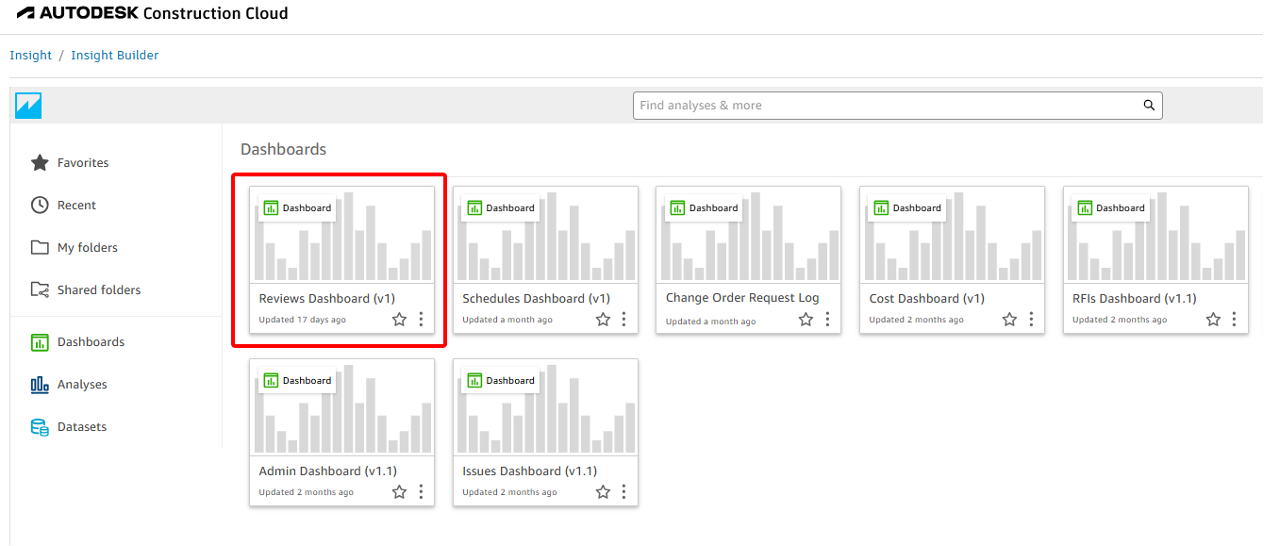Click the Schedules Dashboard chart thumbnail
Image resolution: width=1264 pixels, height=546 pixels.
pyautogui.click(x=545, y=235)
